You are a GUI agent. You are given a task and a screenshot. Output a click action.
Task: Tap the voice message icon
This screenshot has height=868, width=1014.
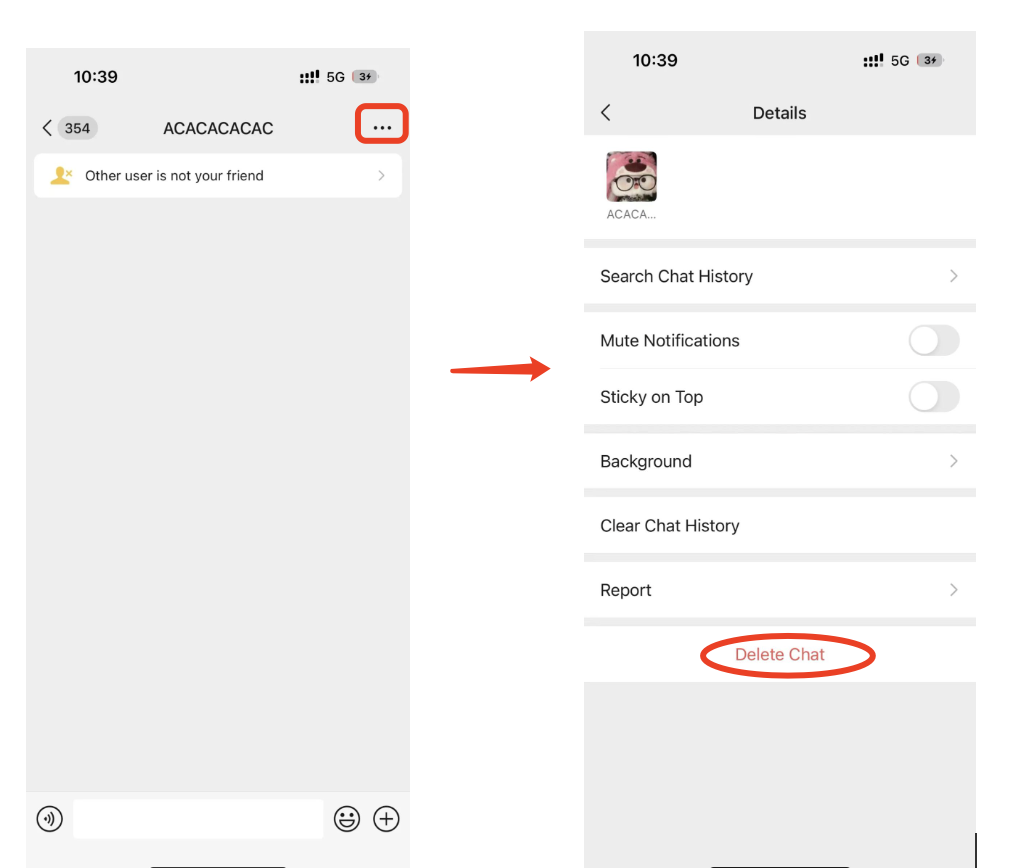point(50,819)
